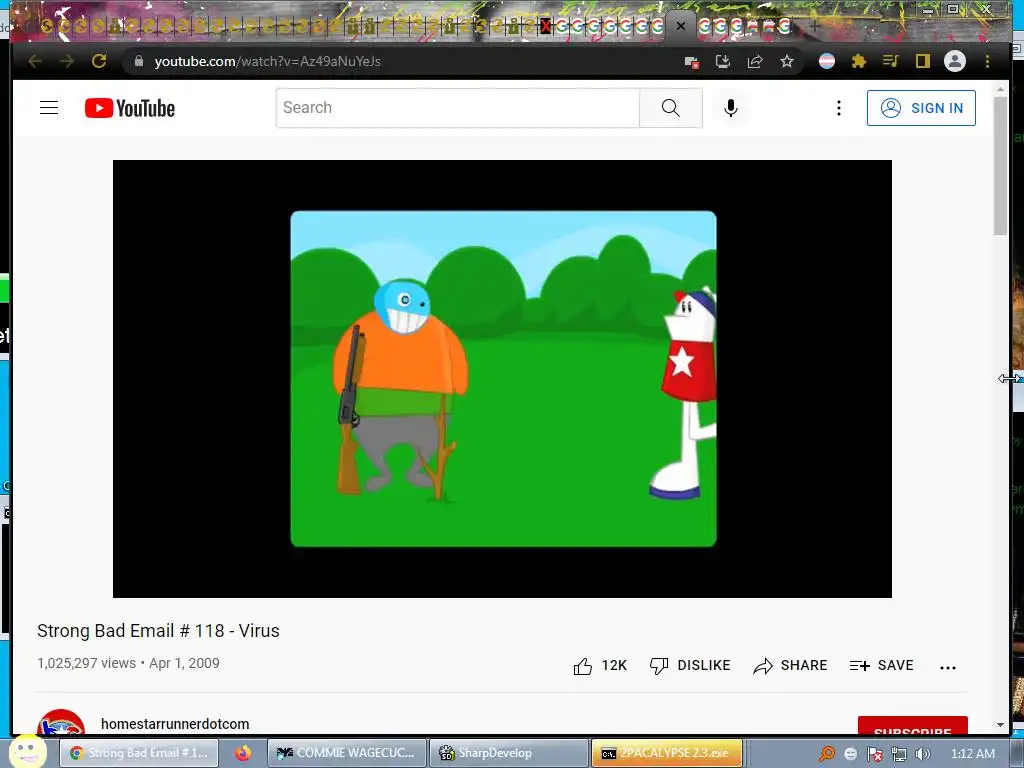
Task: Switch to 2PACALYPSE 2.3.exe taskbar window
Action: pyautogui.click(x=667, y=753)
